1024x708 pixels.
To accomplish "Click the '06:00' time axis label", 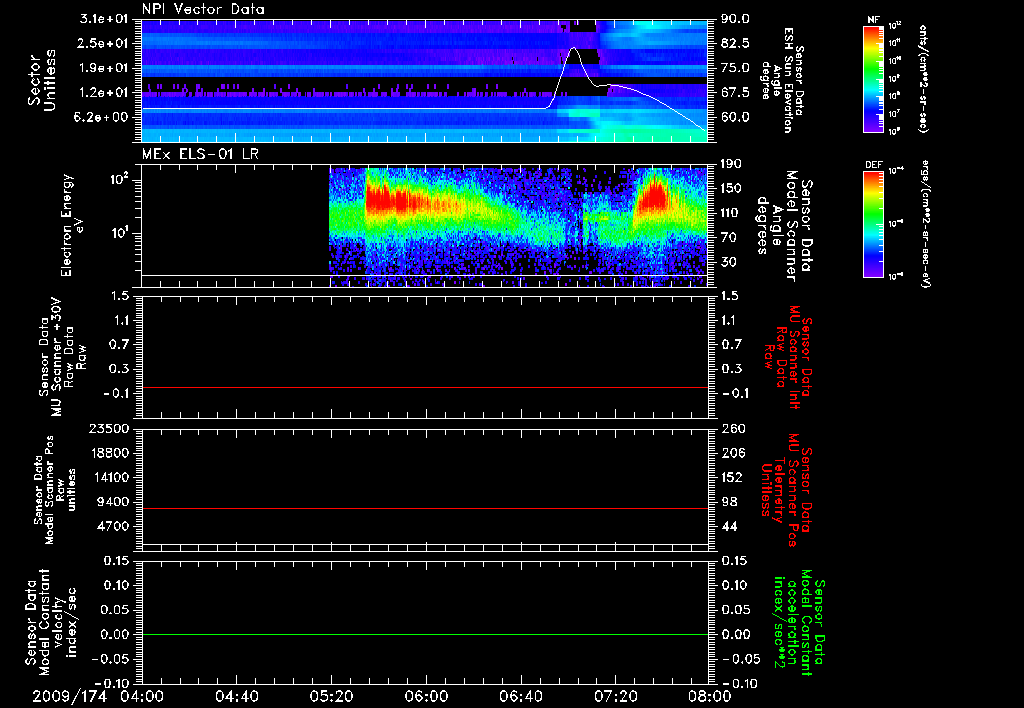I will (x=426, y=696).
